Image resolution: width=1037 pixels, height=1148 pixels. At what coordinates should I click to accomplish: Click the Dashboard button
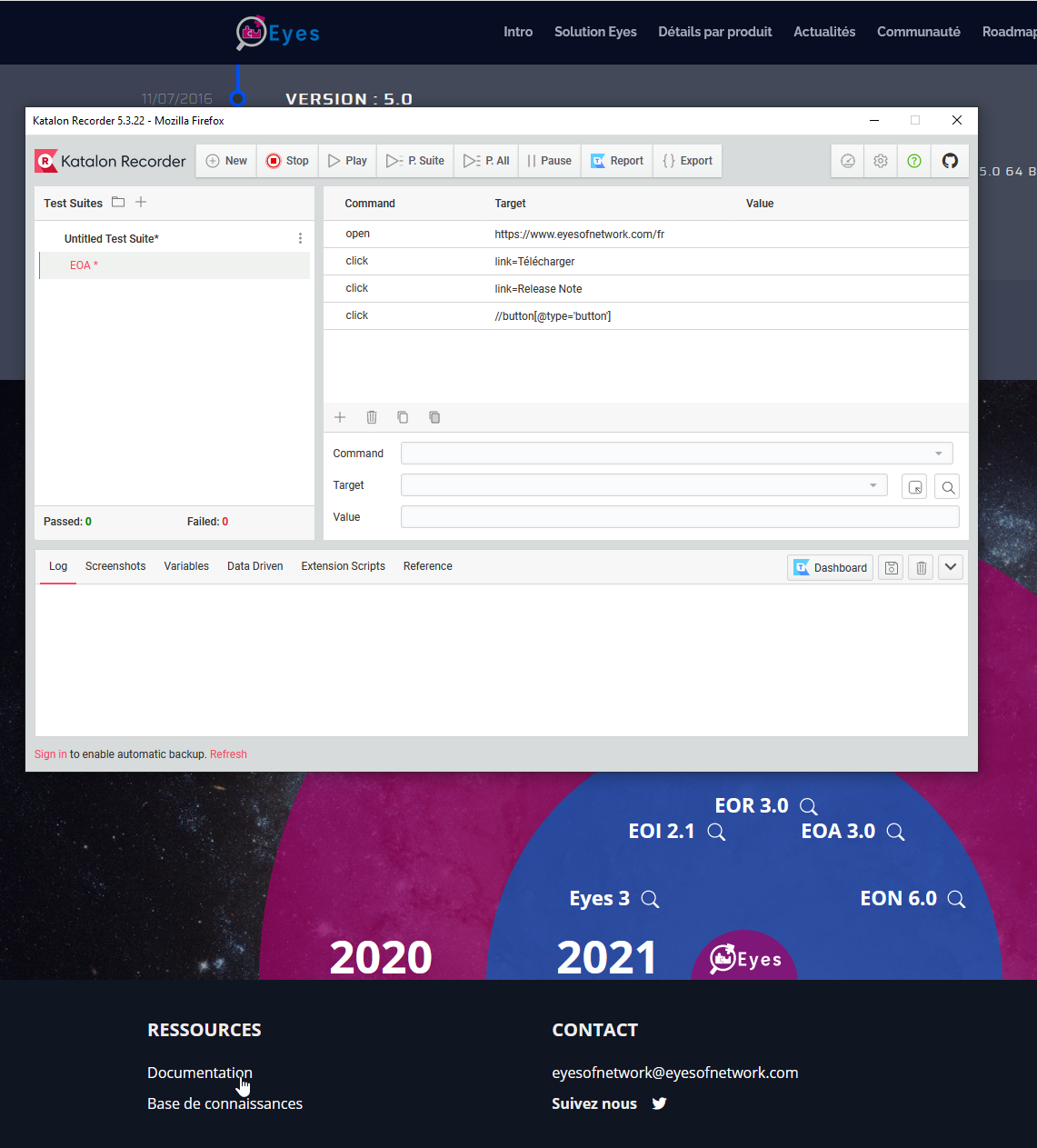[830, 568]
